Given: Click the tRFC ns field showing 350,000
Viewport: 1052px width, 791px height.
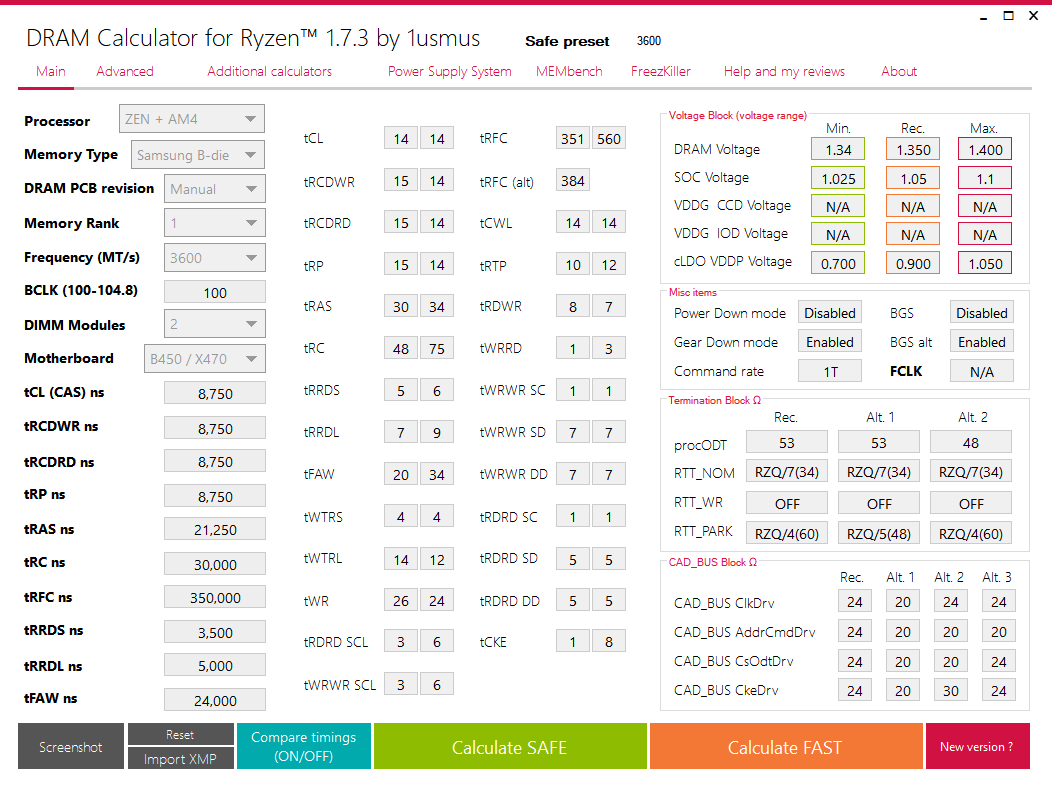Looking at the screenshot, I should (215, 597).
